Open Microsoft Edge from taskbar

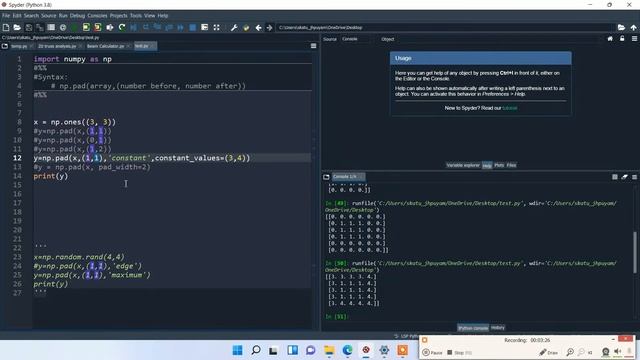(347, 350)
